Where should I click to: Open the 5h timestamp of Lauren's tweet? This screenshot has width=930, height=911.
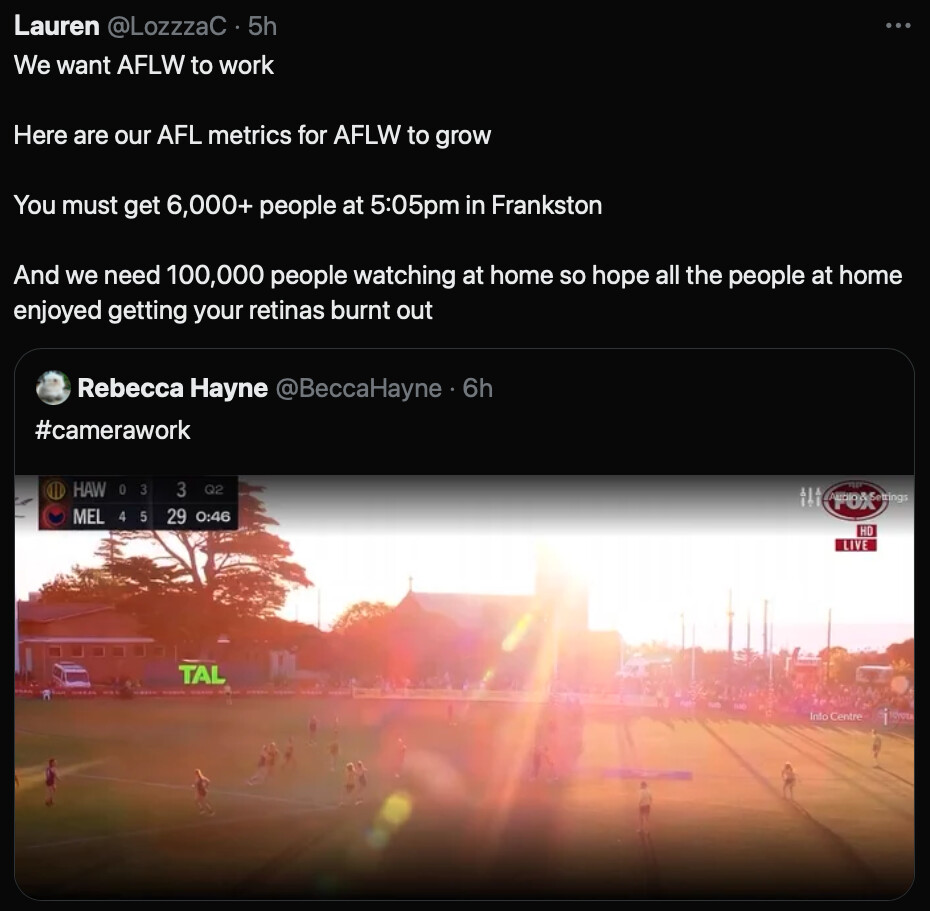click(262, 26)
